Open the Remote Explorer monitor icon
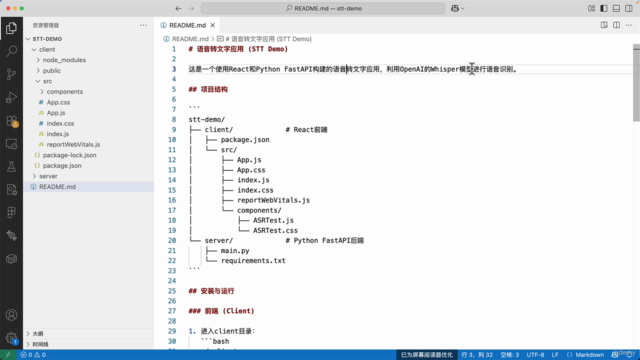The width and height of the screenshot is (640, 360). click(x=11, y=144)
